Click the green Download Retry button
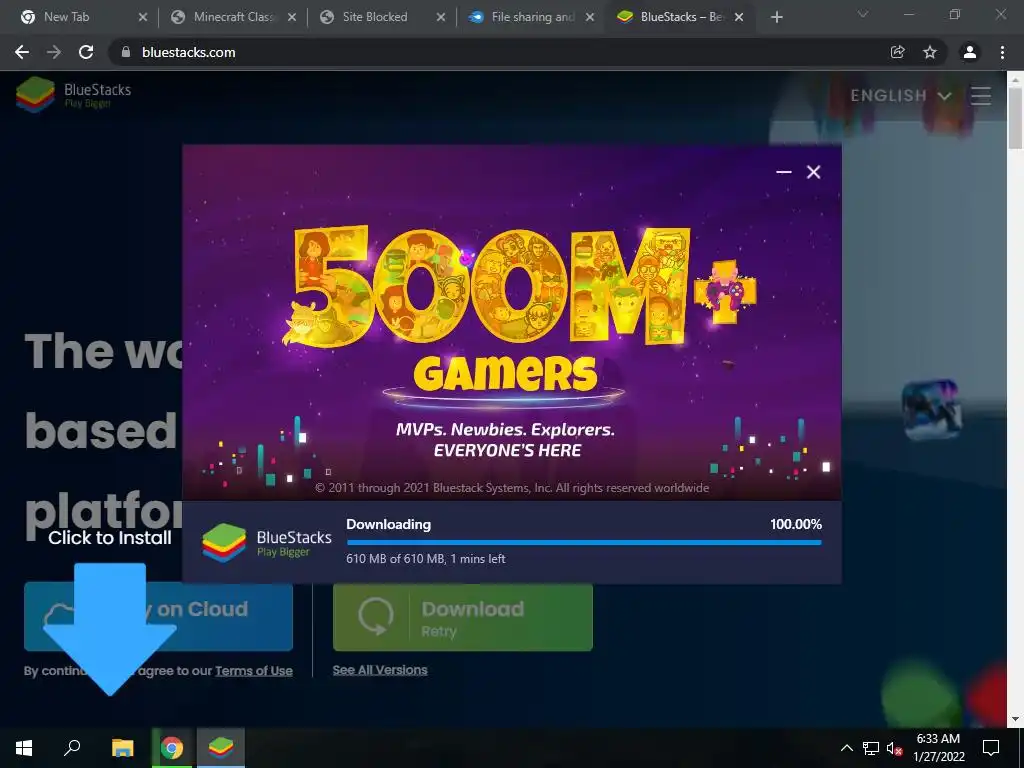1024x768 pixels. coord(462,617)
